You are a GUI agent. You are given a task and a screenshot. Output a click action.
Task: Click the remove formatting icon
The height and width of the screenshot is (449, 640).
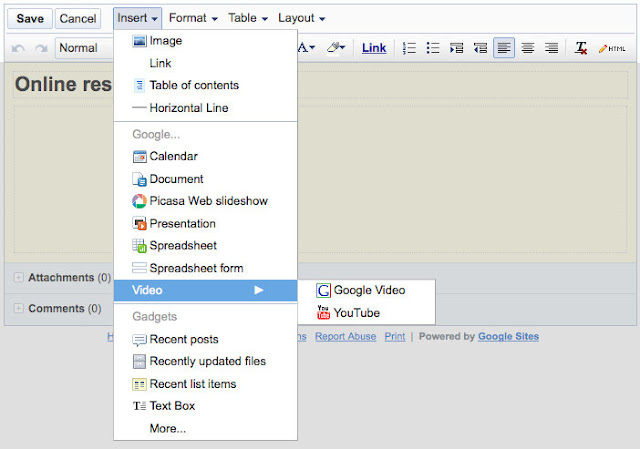(581, 47)
